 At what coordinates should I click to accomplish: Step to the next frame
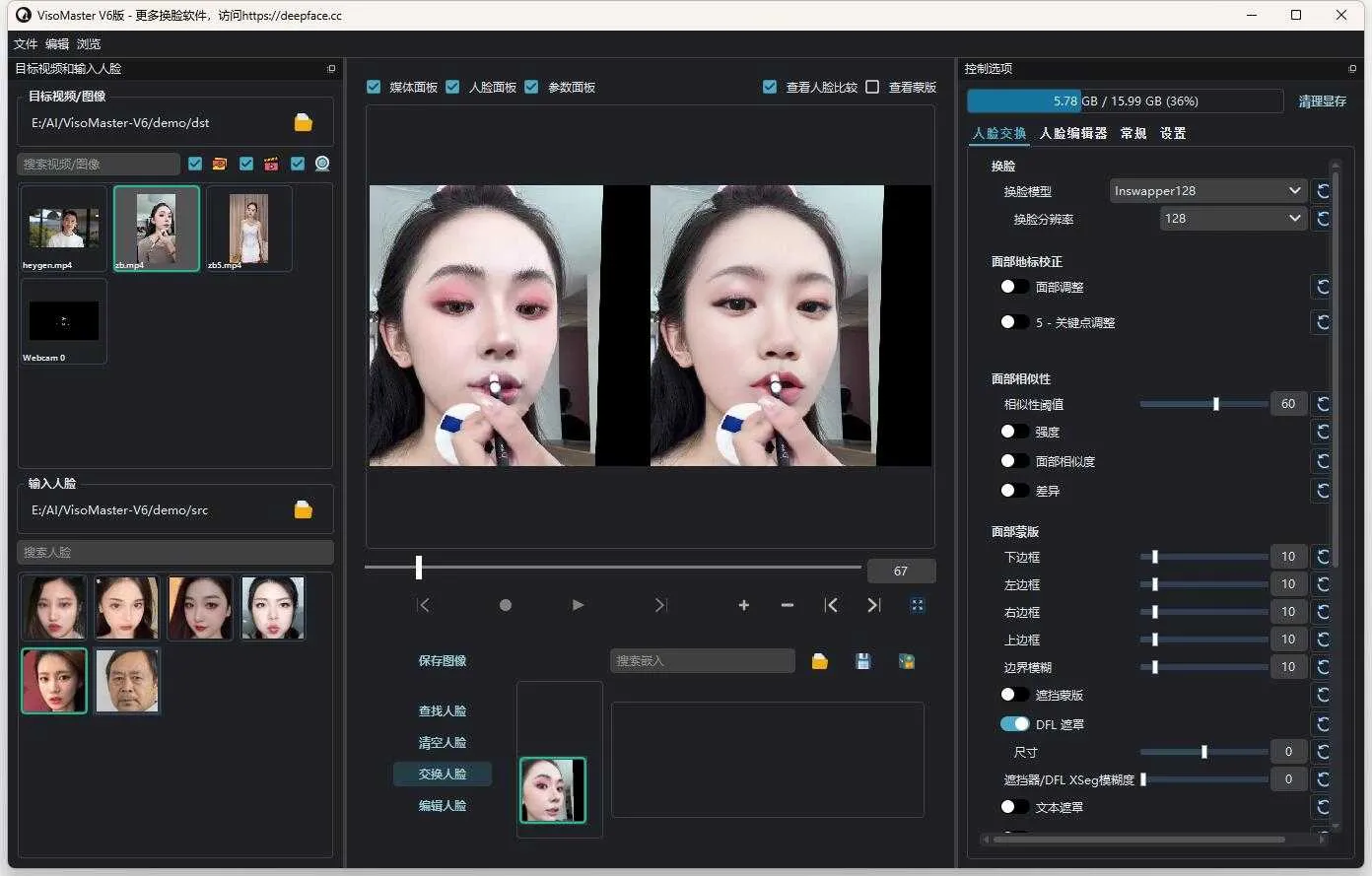pos(660,605)
